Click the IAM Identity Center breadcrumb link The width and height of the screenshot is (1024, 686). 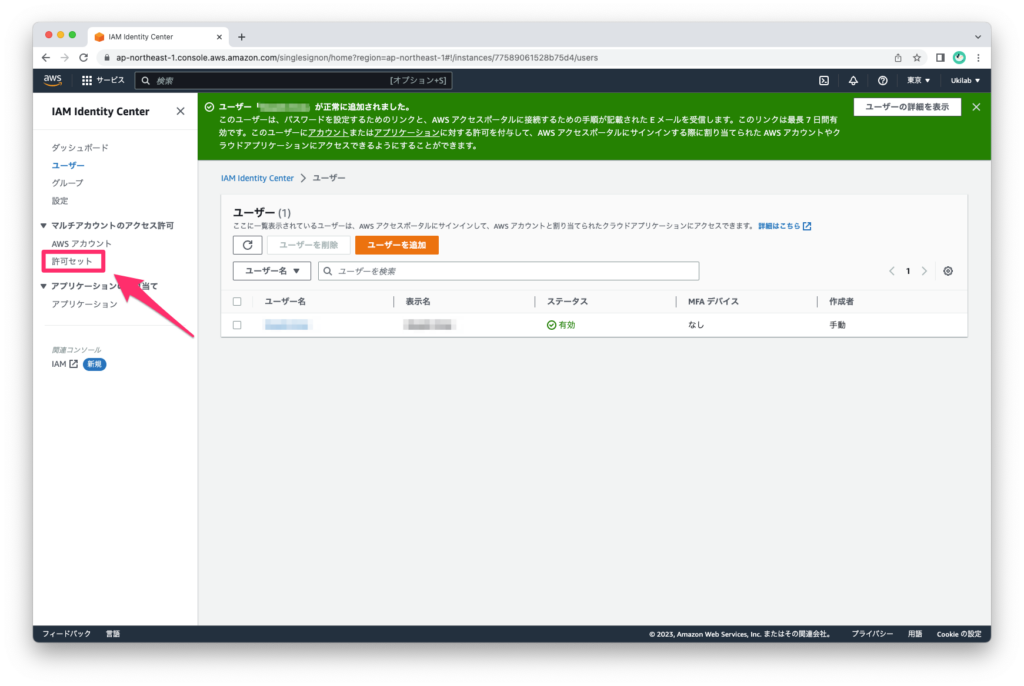(x=257, y=178)
